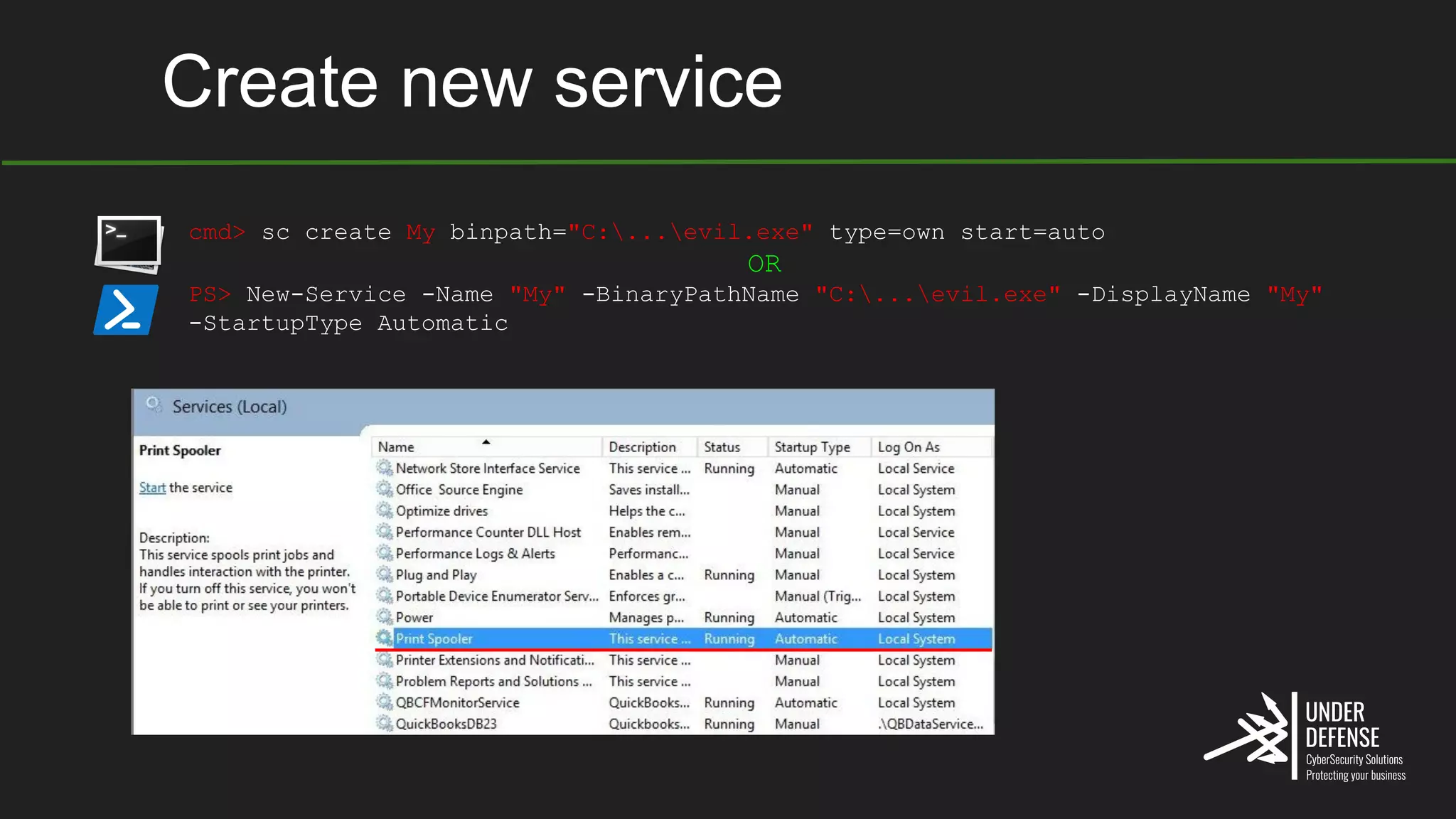Click the Create new service slide title
Image resolution: width=1456 pixels, height=819 pixels.
pos(473,82)
